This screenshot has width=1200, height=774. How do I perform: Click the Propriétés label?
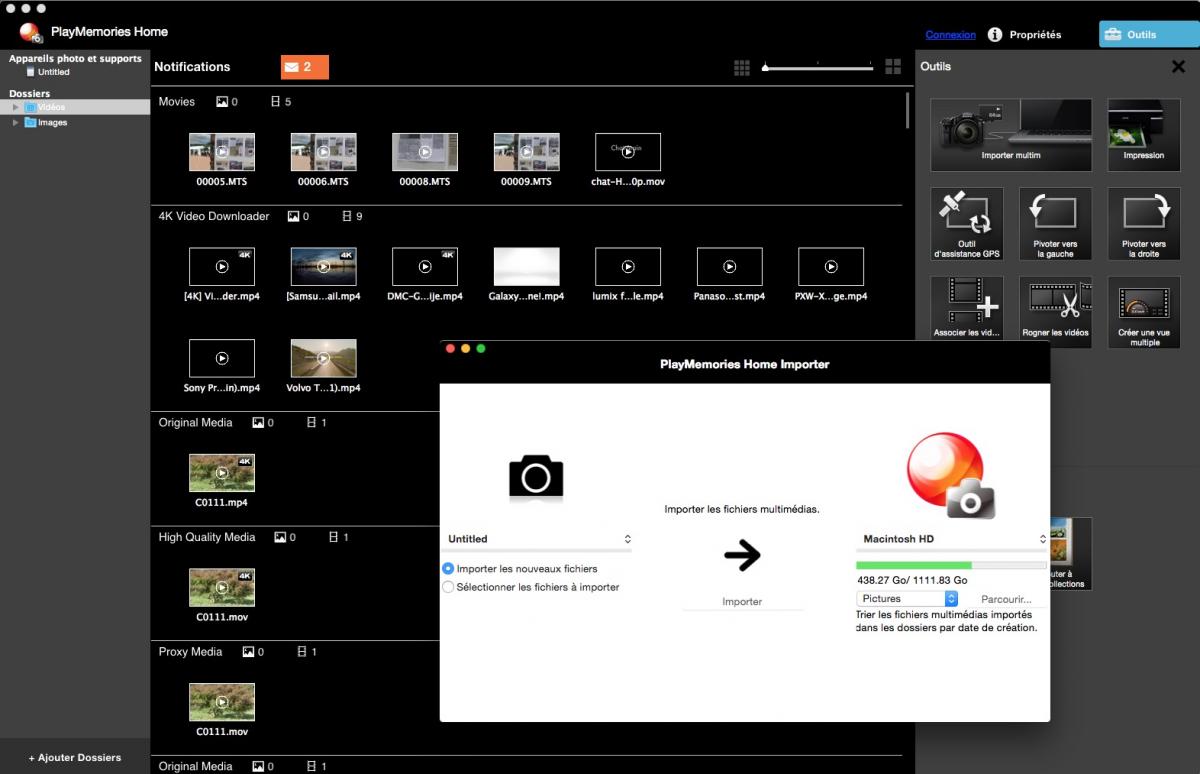pyautogui.click(x=1035, y=34)
